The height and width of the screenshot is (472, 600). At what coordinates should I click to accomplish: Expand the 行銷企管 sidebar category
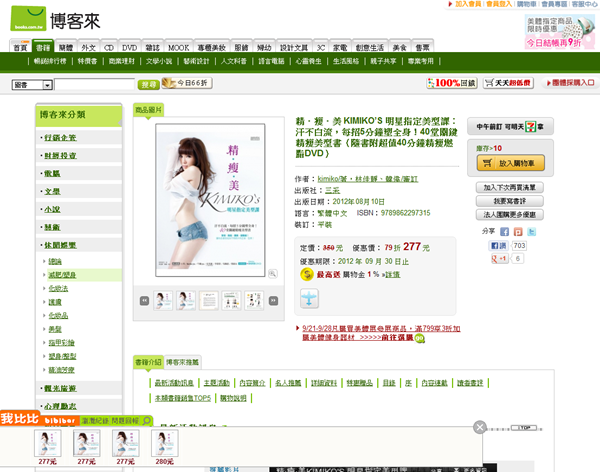pyautogui.click(x=59, y=137)
